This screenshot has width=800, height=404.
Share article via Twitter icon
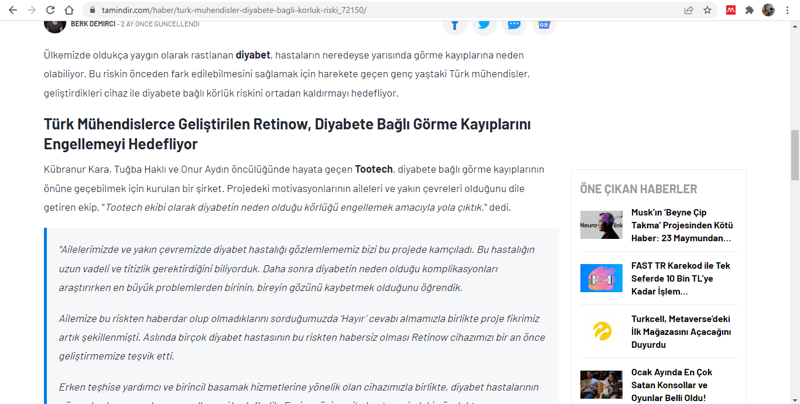point(484,24)
